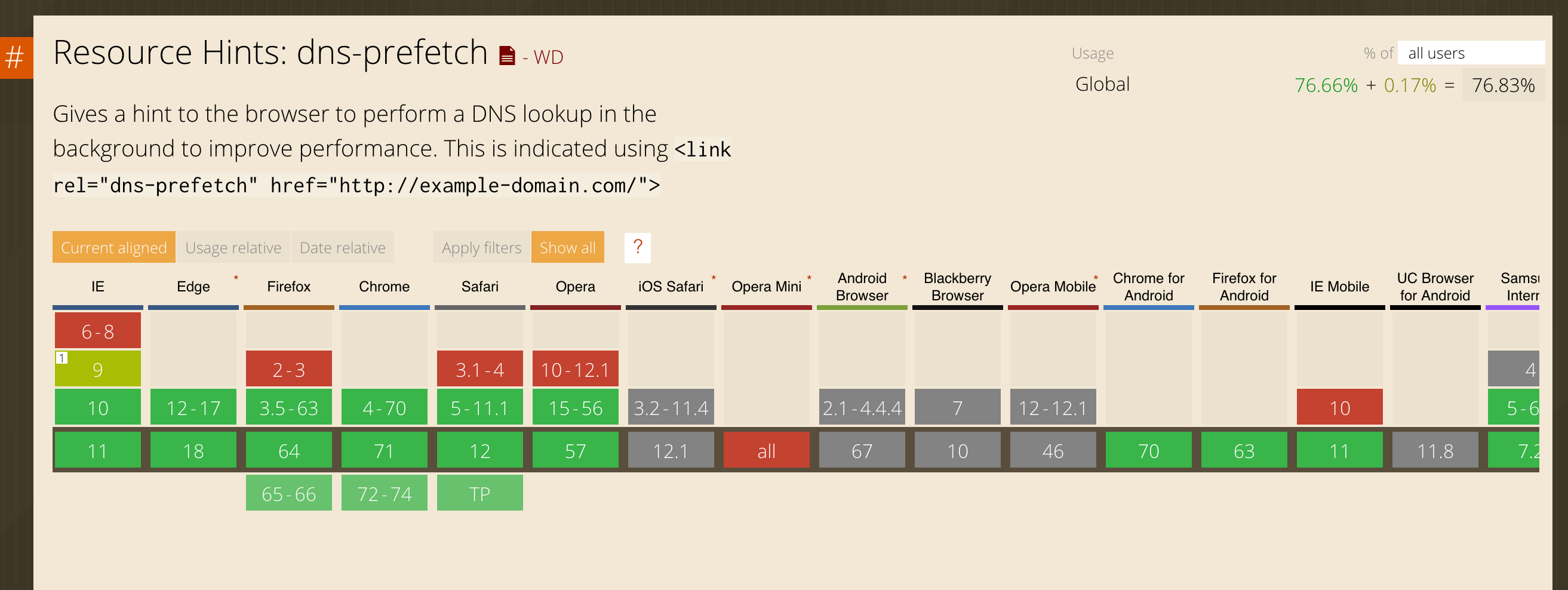Click the Show all button
Image resolution: width=1568 pixels, height=590 pixels.
(x=567, y=247)
